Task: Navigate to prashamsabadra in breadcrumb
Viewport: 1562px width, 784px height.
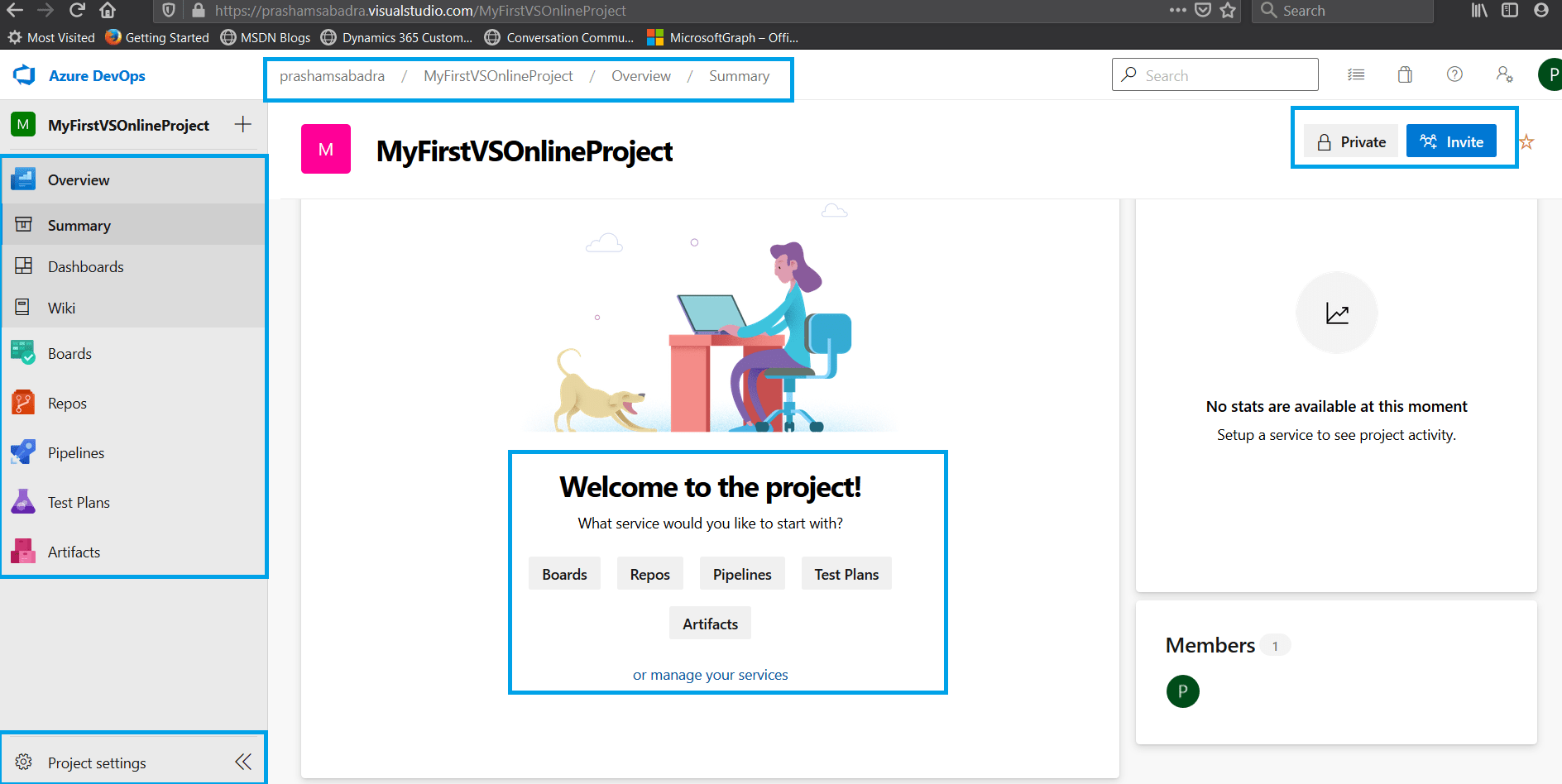Action: [x=332, y=76]
